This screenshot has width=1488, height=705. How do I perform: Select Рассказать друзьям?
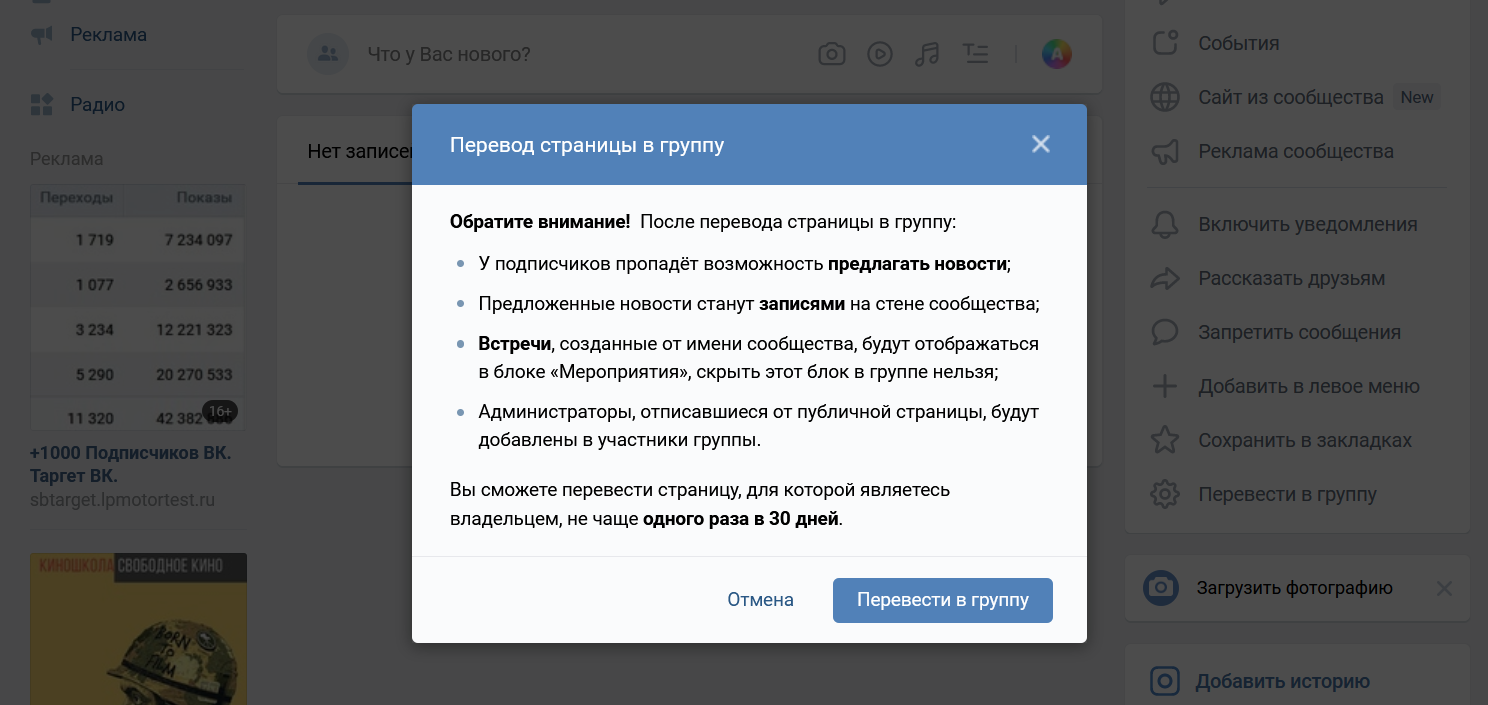click(x=1292, y=278)
